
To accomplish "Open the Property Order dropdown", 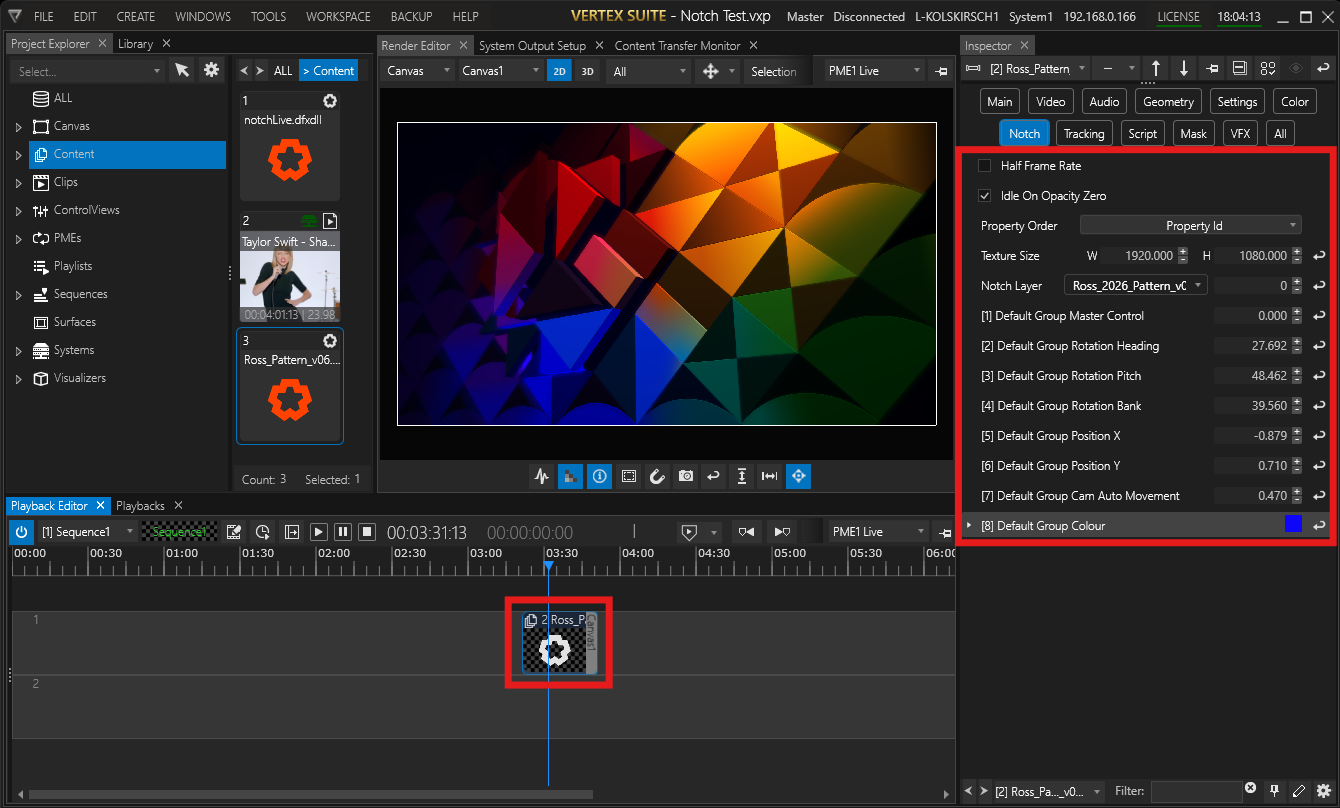I will point(1190,226).
